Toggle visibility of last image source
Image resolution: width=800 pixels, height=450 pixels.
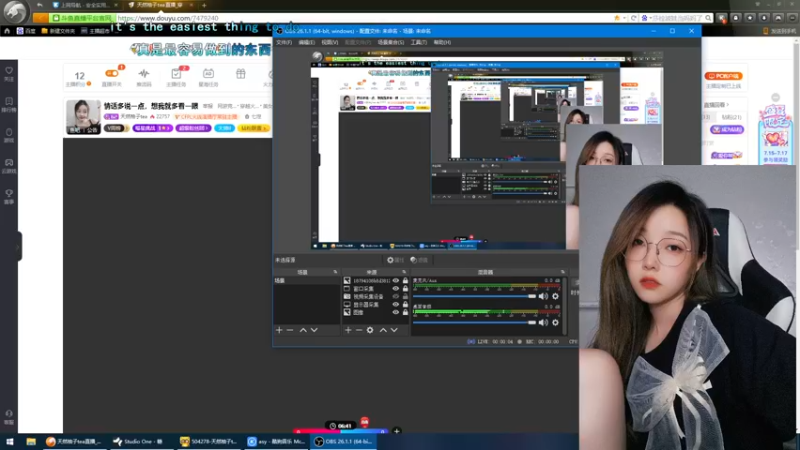pyautogui.click(x=395, y=312)
